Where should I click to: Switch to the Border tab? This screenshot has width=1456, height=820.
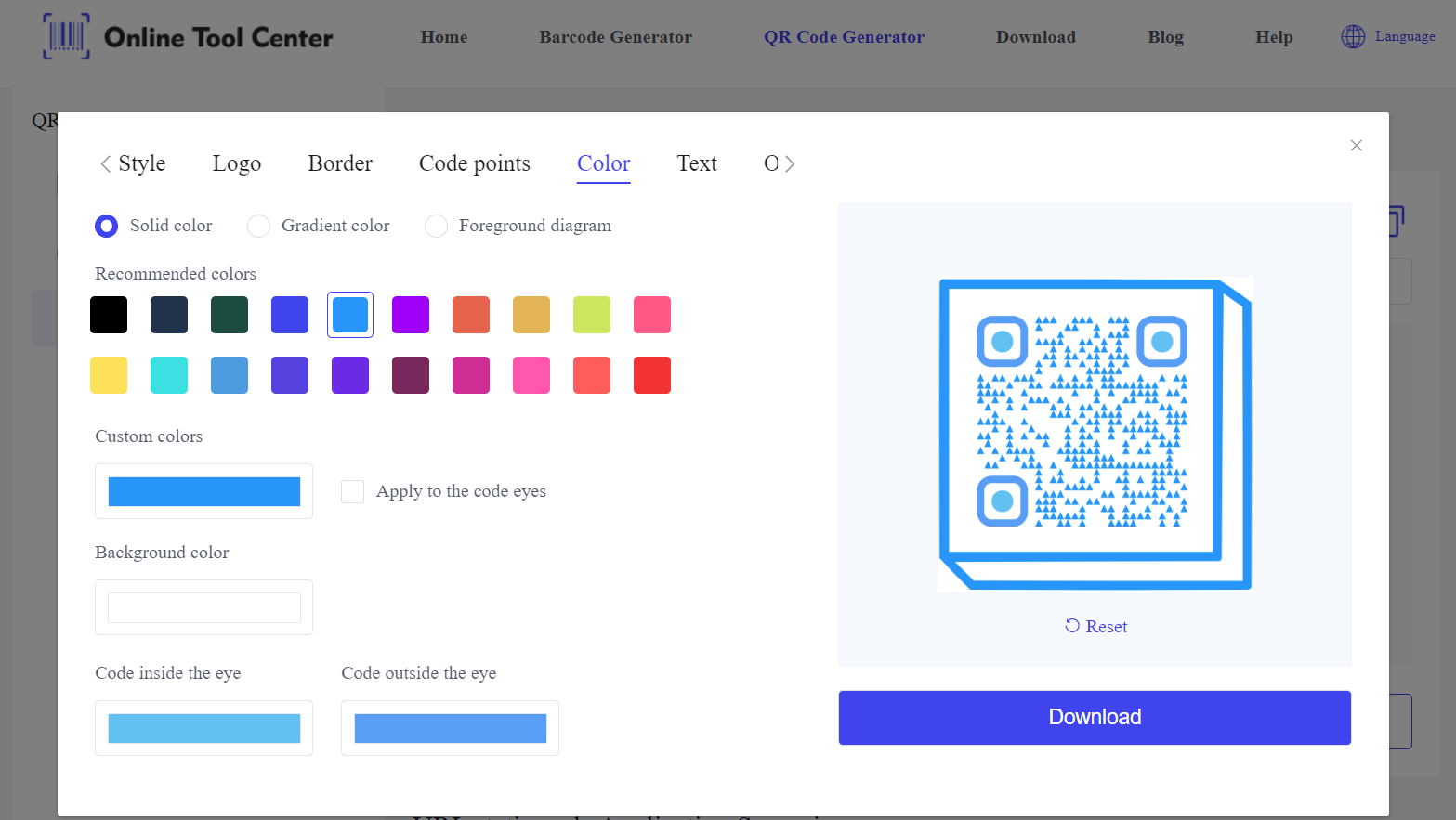tap(340, 163)
